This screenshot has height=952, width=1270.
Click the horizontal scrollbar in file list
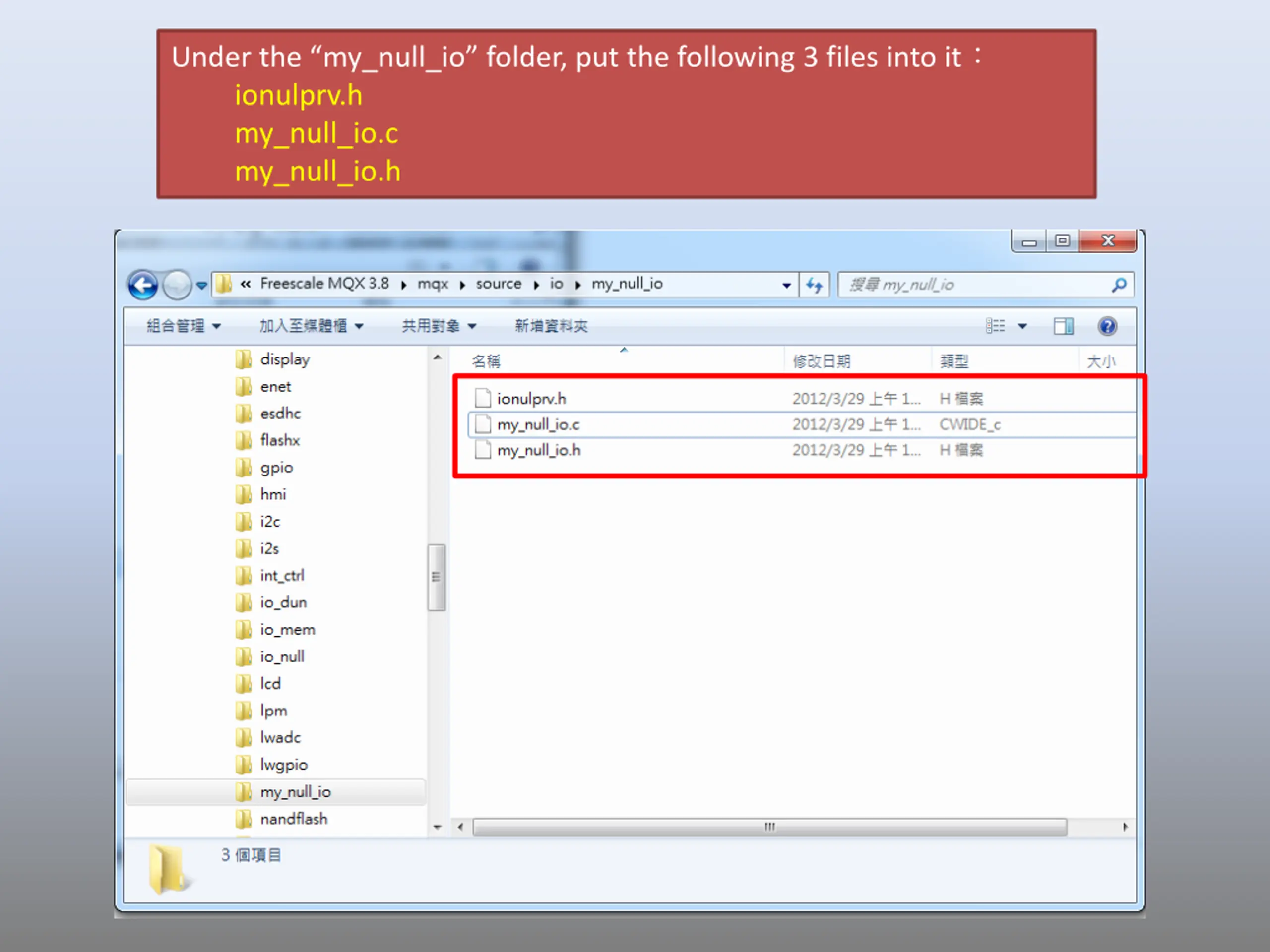[x=769, y=827]
